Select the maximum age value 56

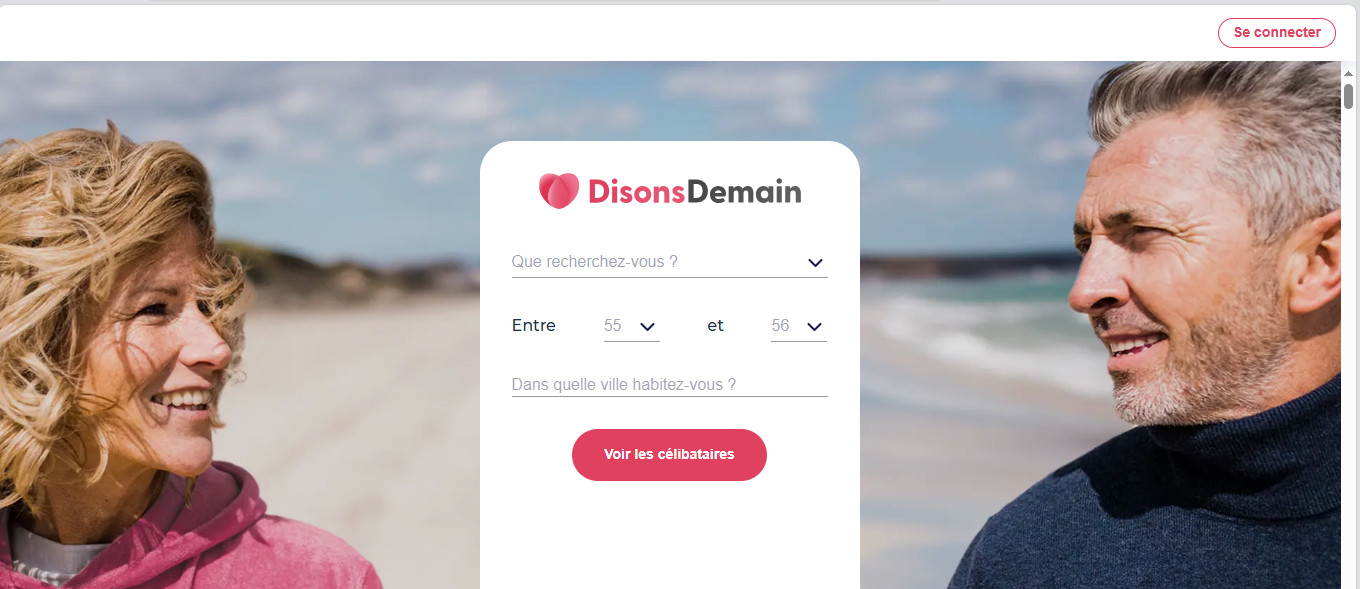(780, 326)
